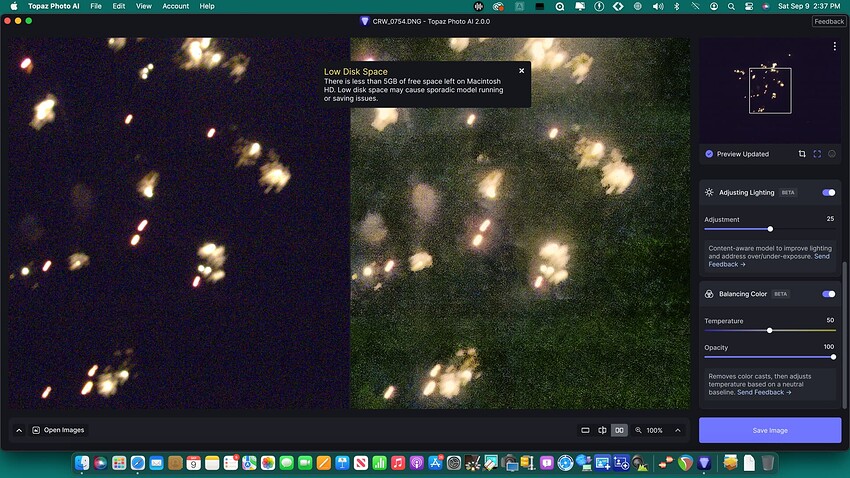Open the Topaz Photo AI menu
The width and height of the screenshot is (850, 478).
pos(54,7)
